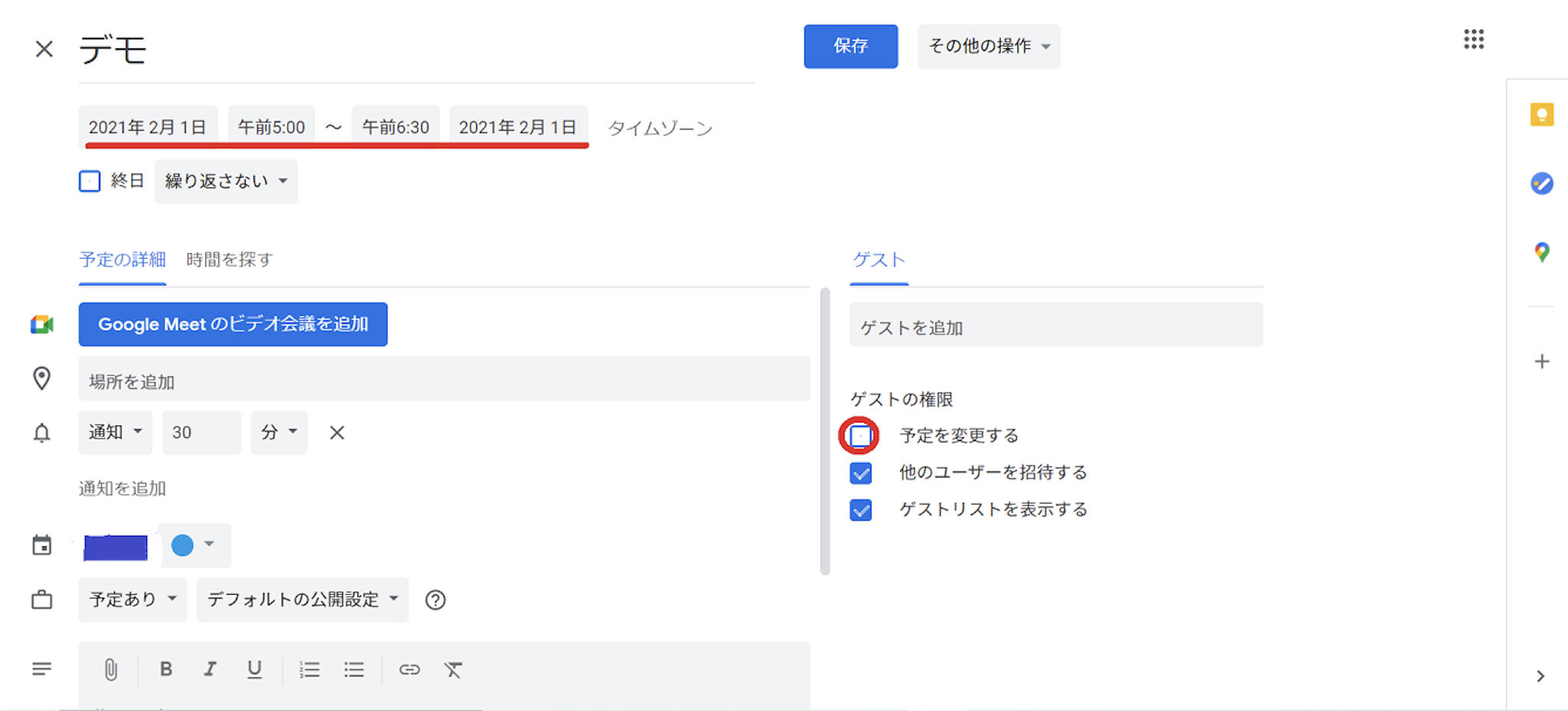Switch to the 時間を探す tab
1568x711 pixels.
click(x=229, y=260)
